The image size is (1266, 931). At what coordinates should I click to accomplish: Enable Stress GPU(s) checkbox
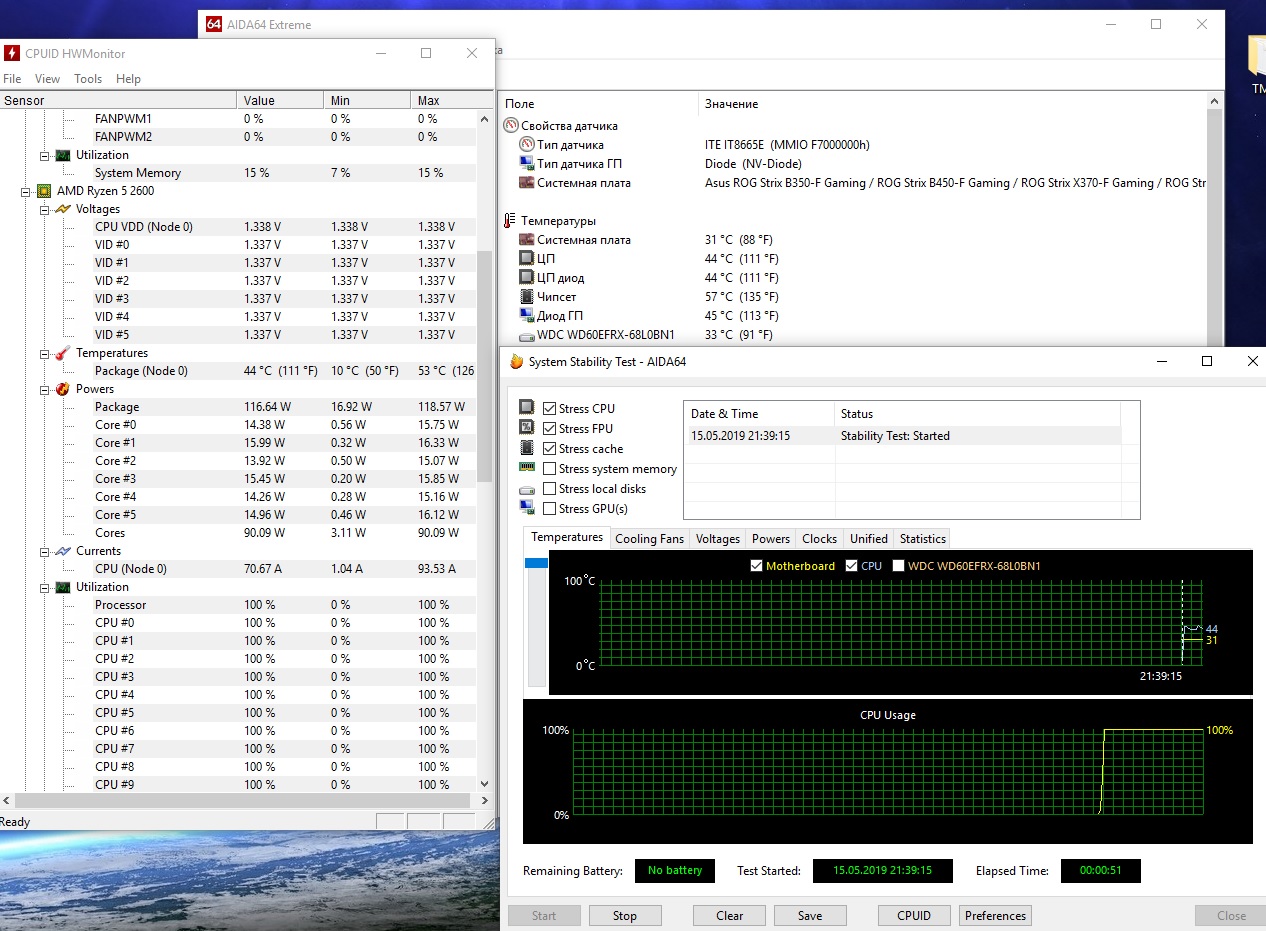[549, 508]
